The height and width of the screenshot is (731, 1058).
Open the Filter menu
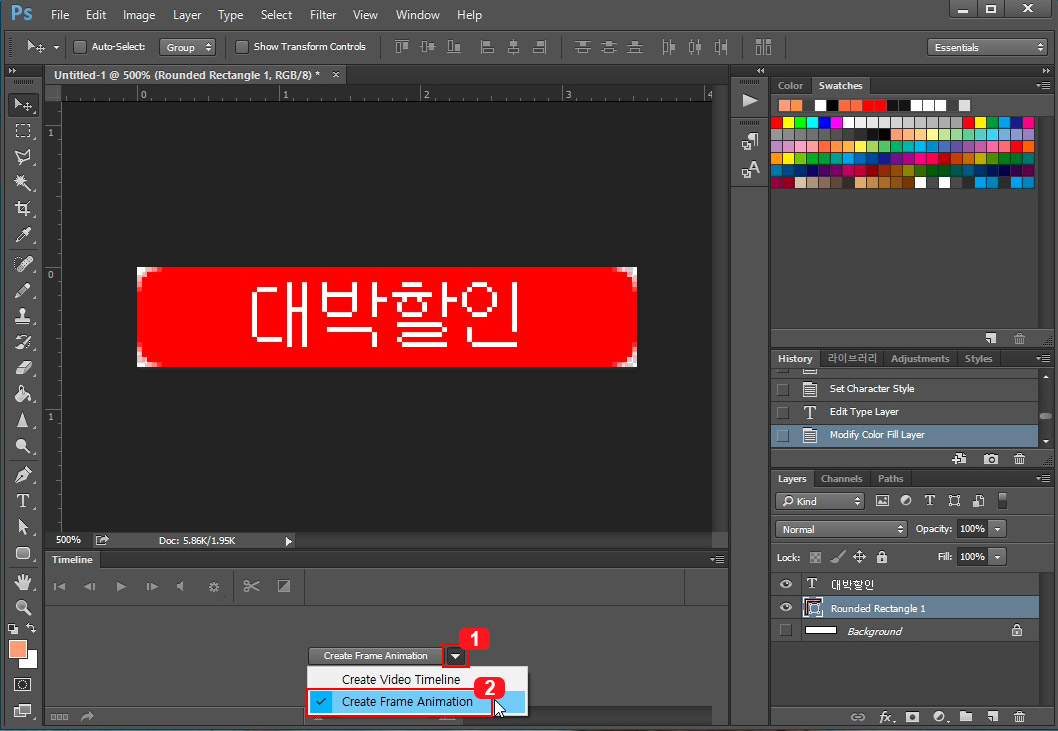point(322,14)
